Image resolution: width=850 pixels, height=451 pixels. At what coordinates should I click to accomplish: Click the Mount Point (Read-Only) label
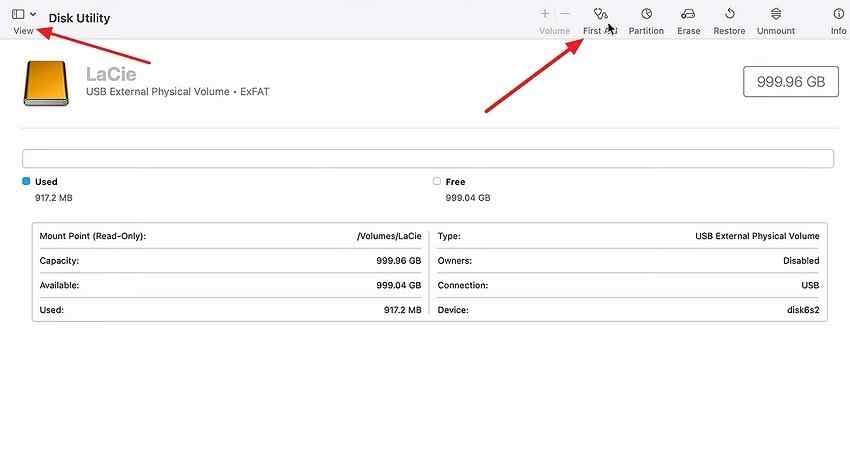coord(93,236)
